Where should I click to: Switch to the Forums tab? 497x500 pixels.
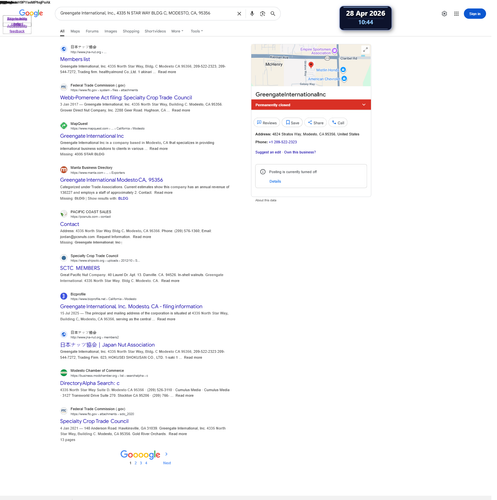point(92,31)
